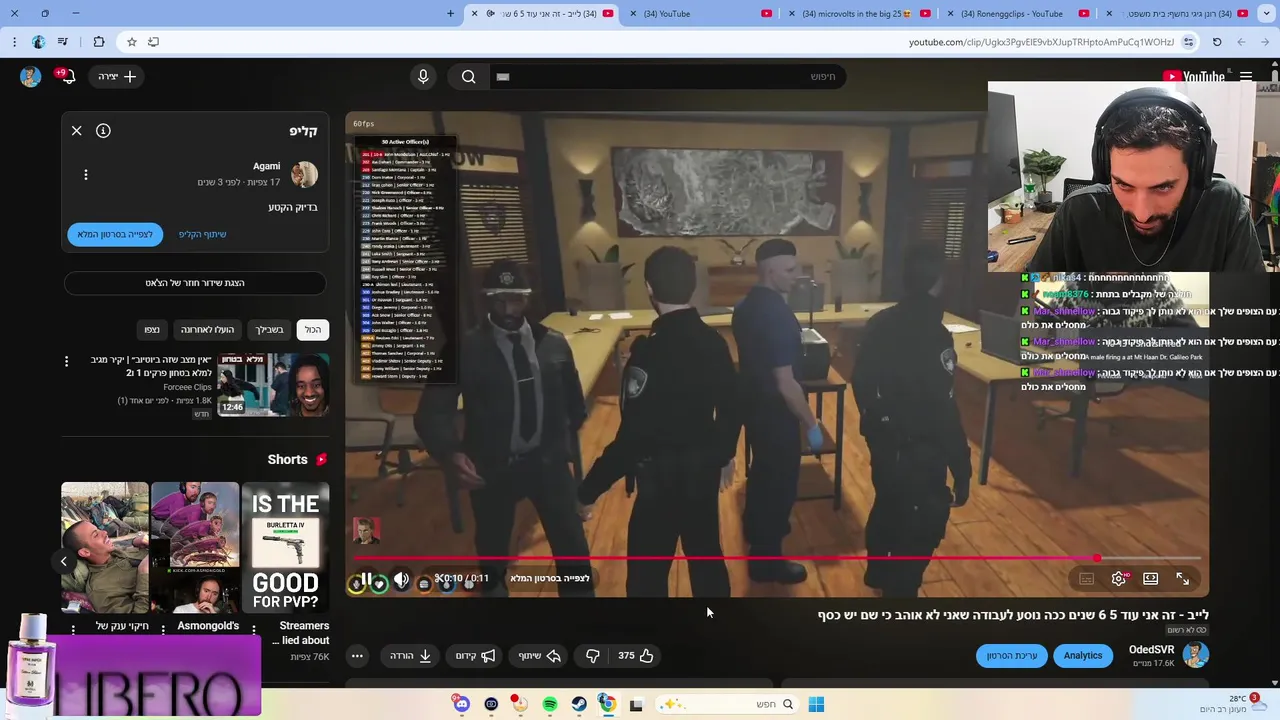
Task: Dislike the video
Action: [x=592, y=656]
